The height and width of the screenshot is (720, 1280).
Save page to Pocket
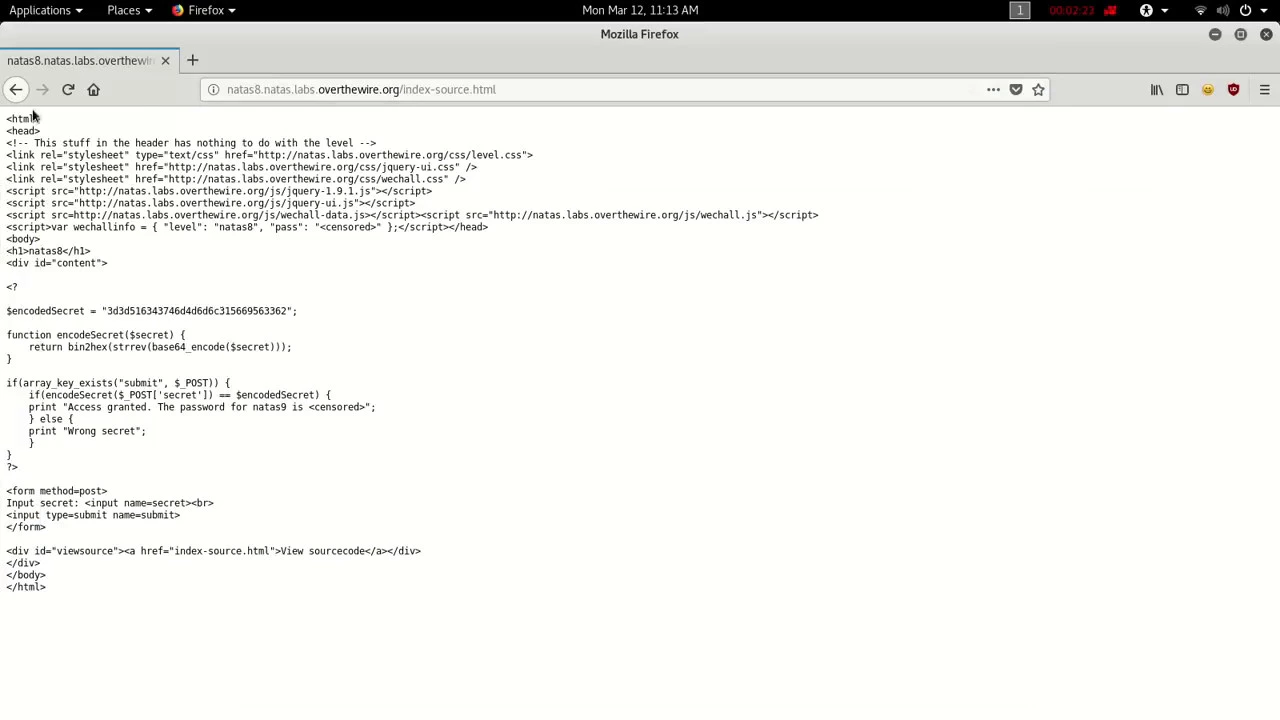pyautogui.click(x=1016, y=90)
